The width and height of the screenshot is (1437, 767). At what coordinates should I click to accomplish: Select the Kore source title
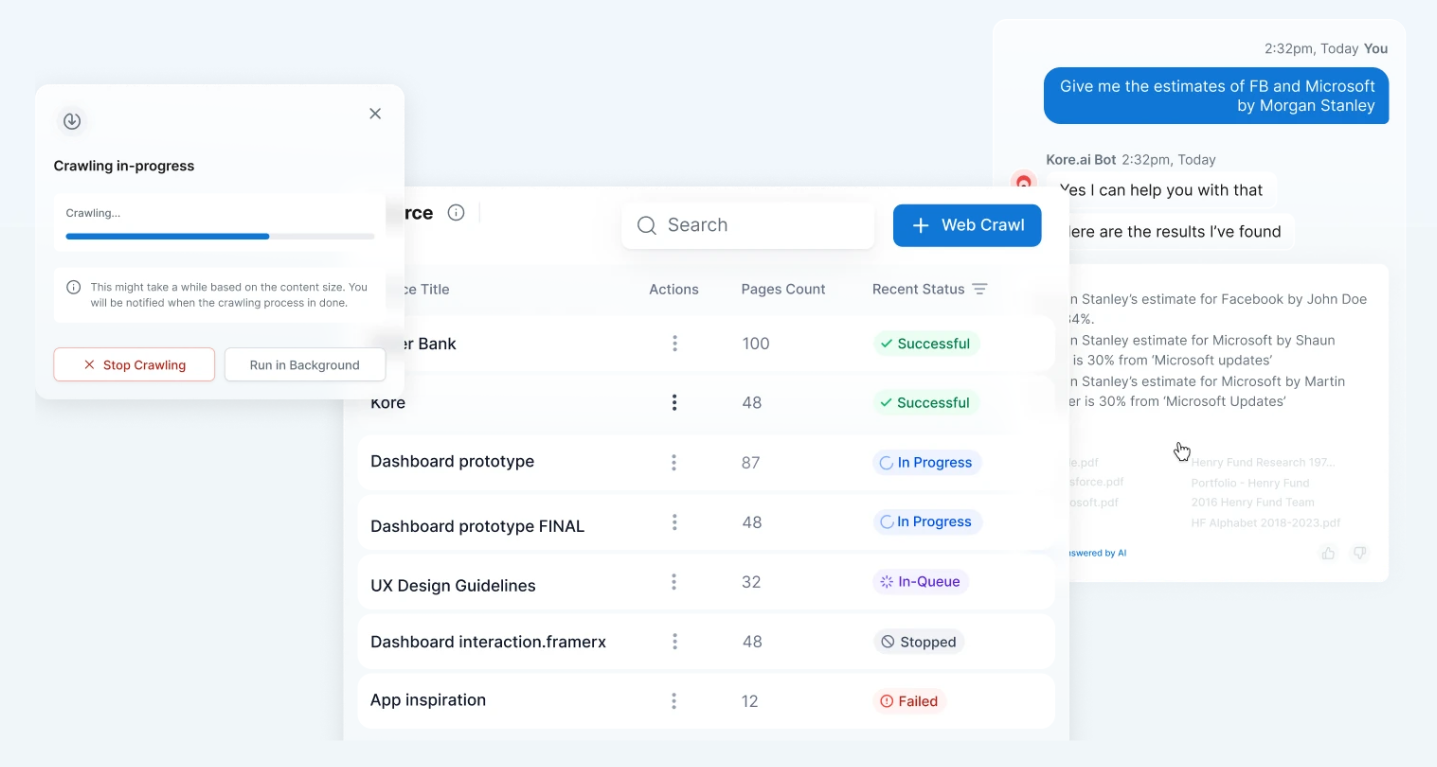click(388, 403)
